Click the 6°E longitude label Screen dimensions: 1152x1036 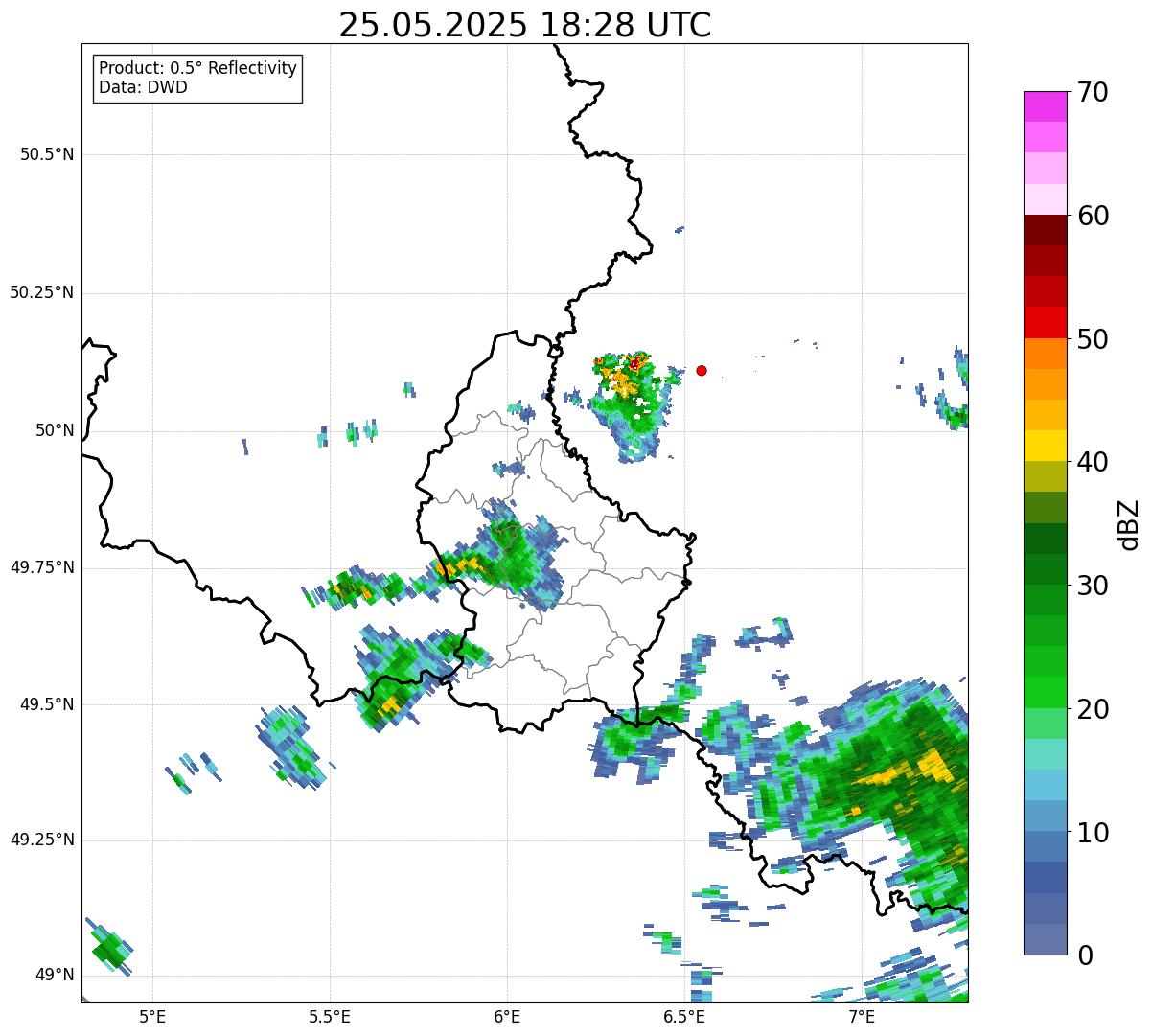pos(507,1017)
